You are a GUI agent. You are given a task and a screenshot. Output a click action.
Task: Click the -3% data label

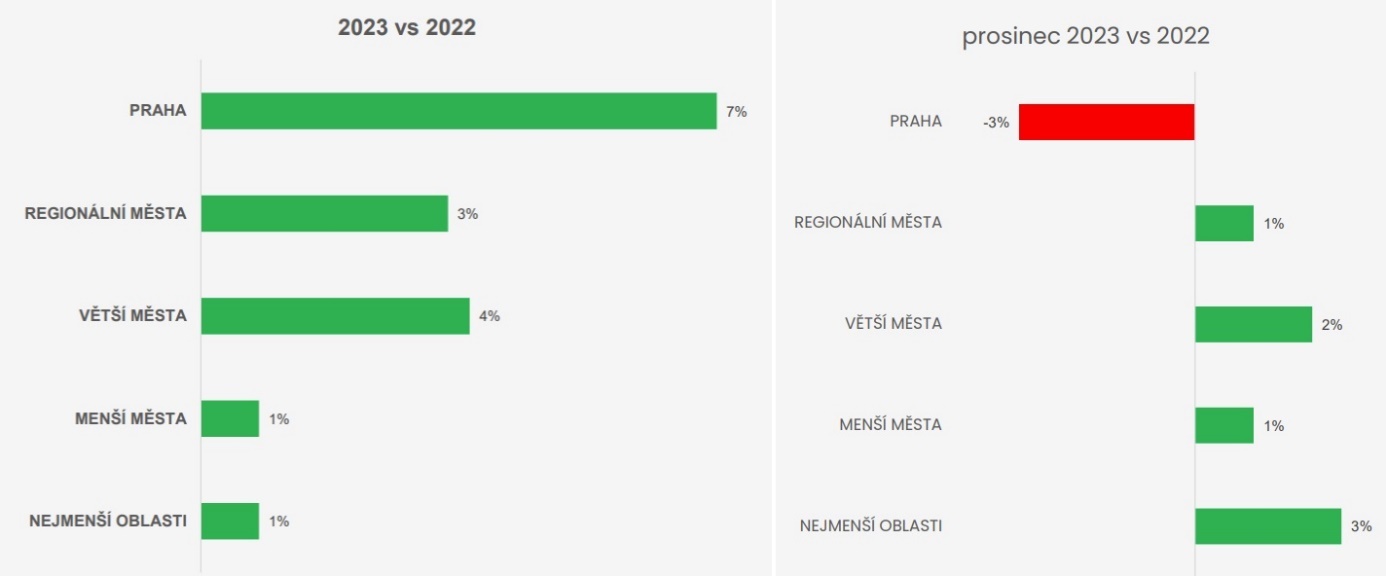pos(996,123)
